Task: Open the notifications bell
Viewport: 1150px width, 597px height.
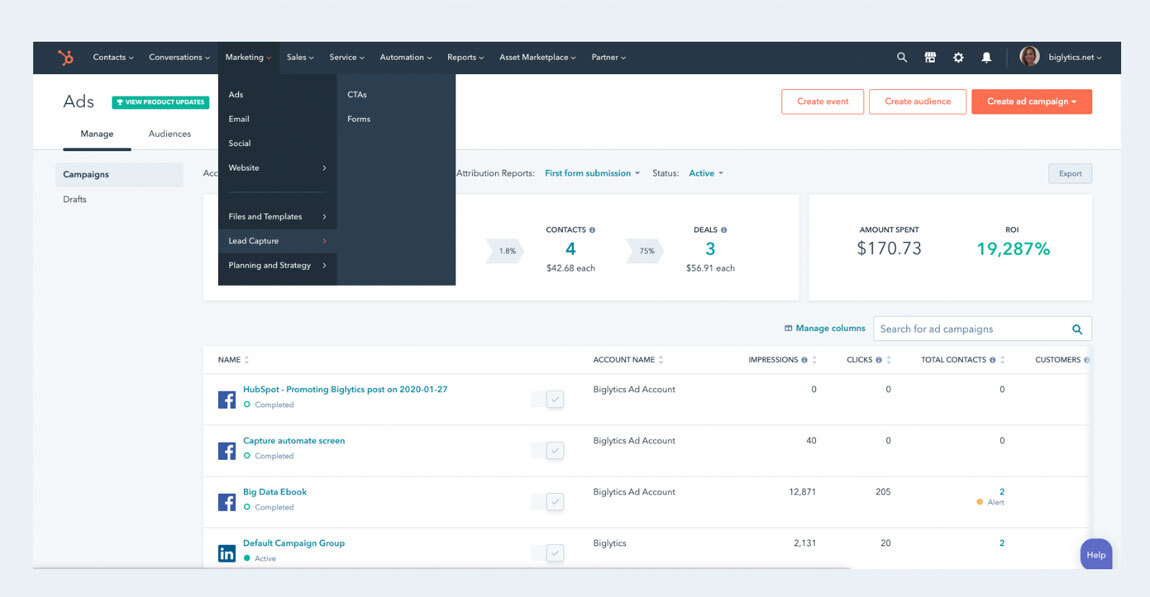Action: [986, 57]
